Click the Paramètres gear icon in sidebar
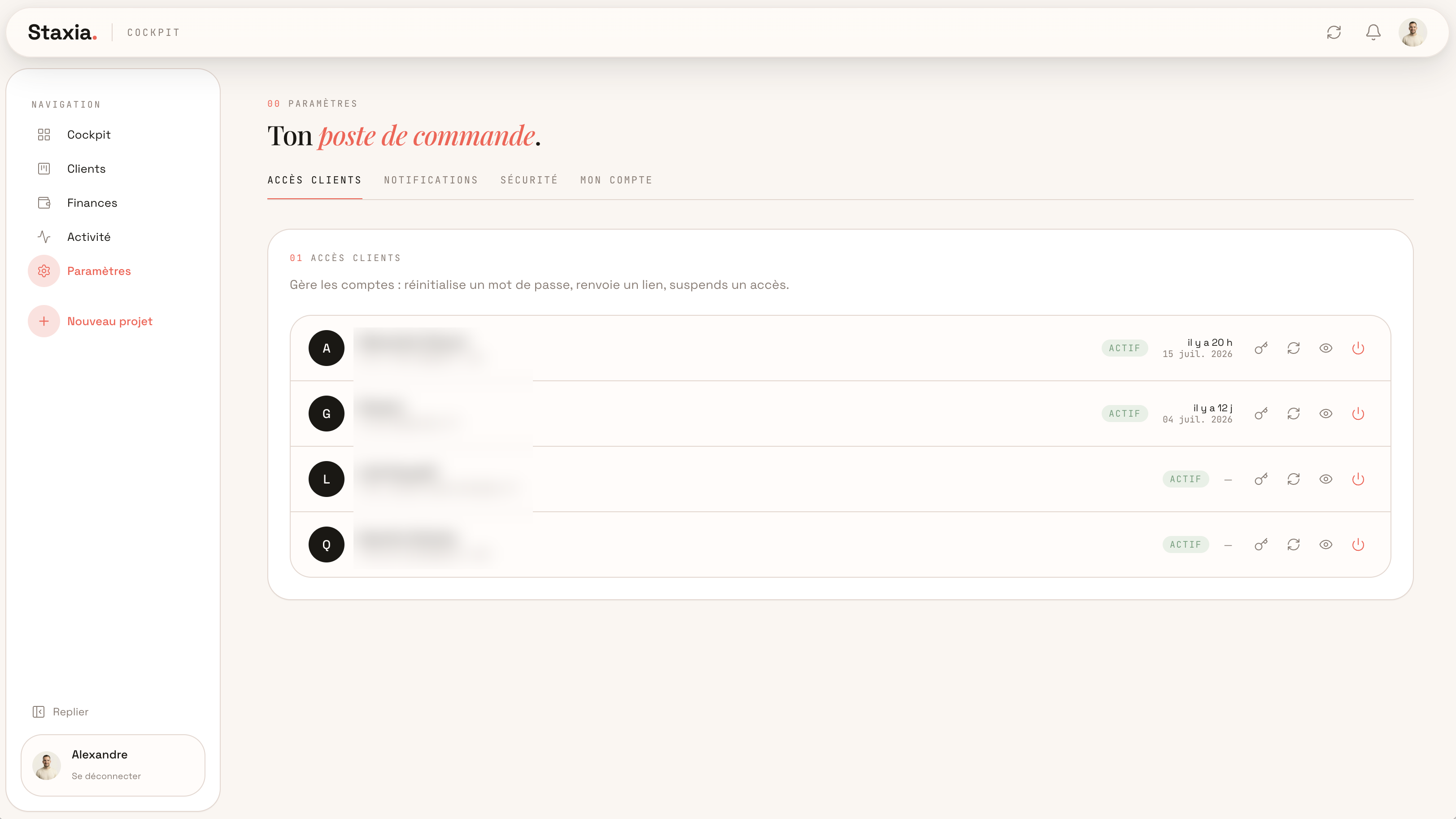 [x=44, y=271]
